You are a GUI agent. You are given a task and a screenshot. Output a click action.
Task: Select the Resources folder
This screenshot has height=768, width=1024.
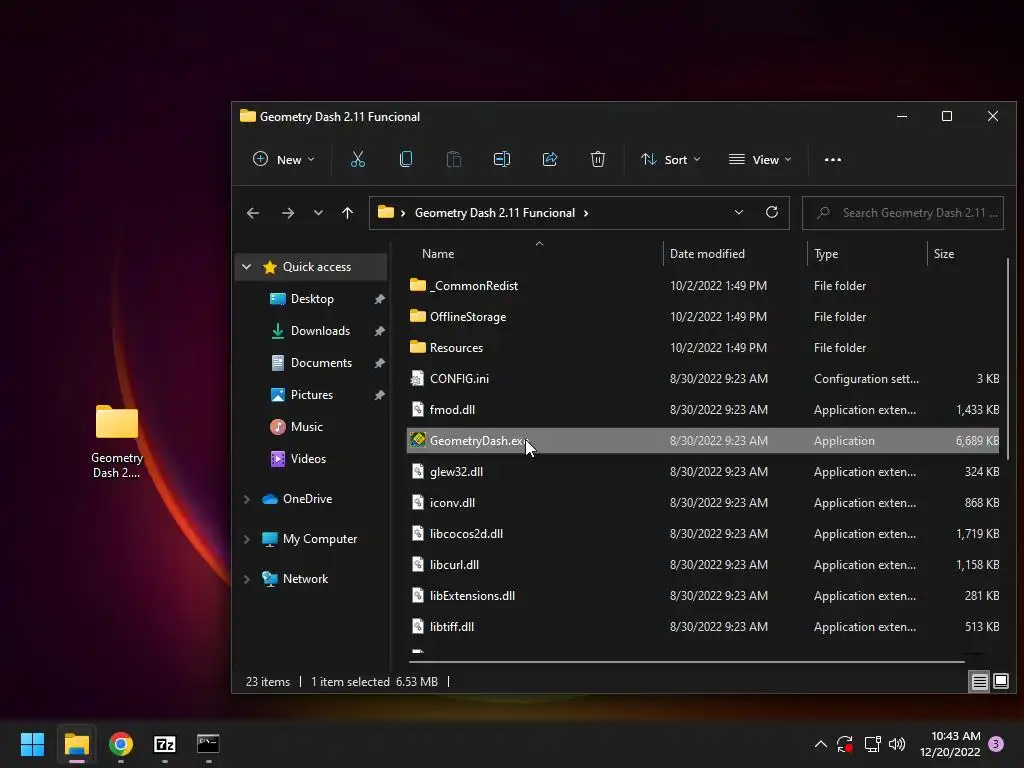coord(703,347)
